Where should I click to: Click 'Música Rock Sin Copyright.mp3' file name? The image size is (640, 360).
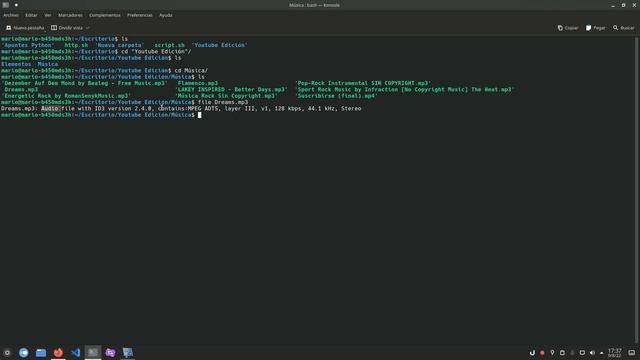pos(226,96)
